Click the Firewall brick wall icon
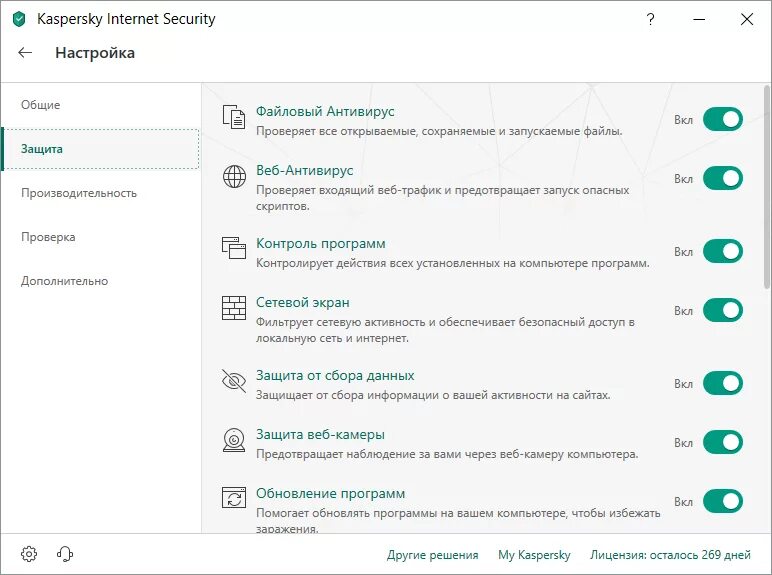Screen dimensions: 772x575 pos(233,308)
